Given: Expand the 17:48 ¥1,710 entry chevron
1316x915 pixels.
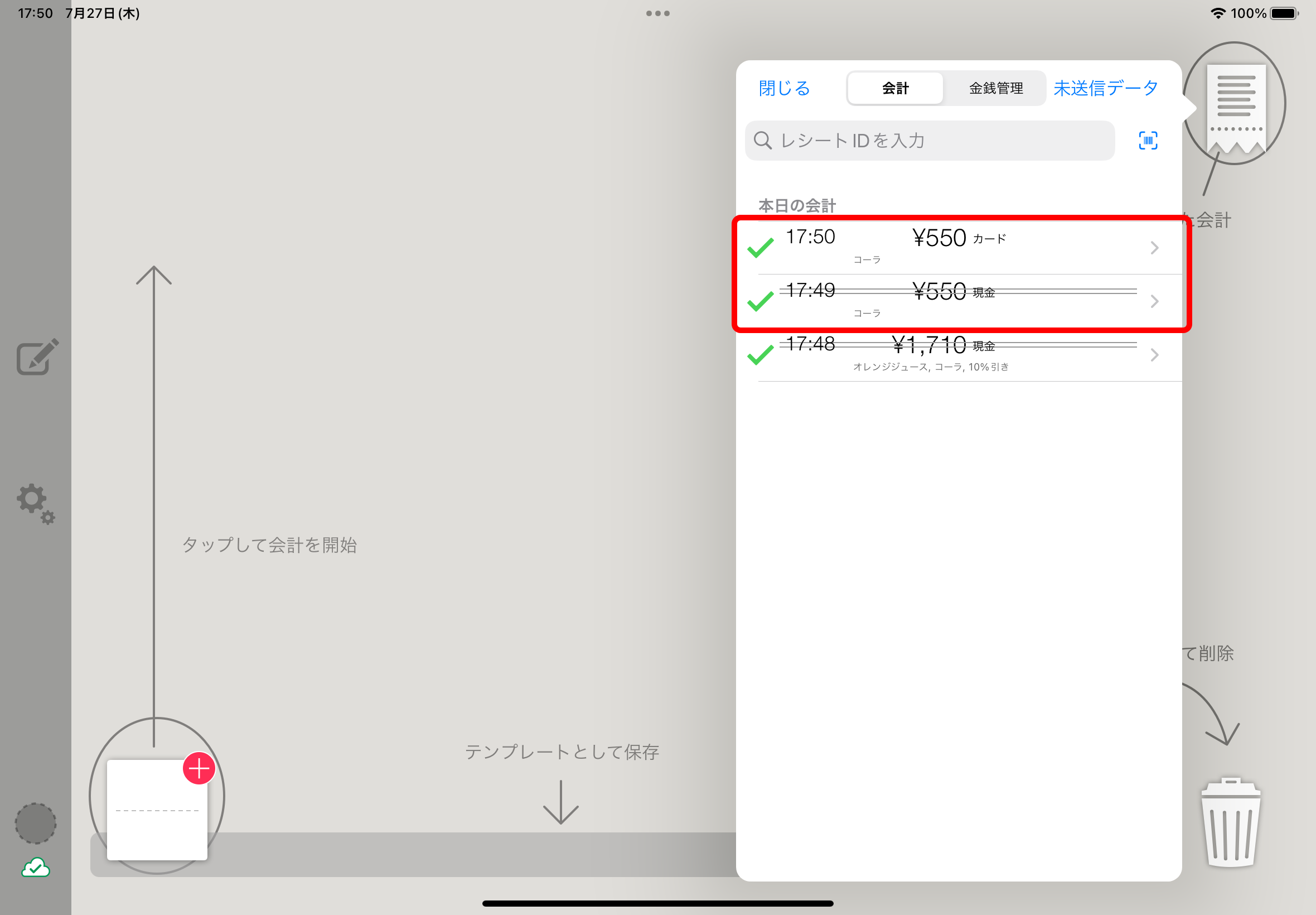Looking at the screenshot, I should (1154, 354).
